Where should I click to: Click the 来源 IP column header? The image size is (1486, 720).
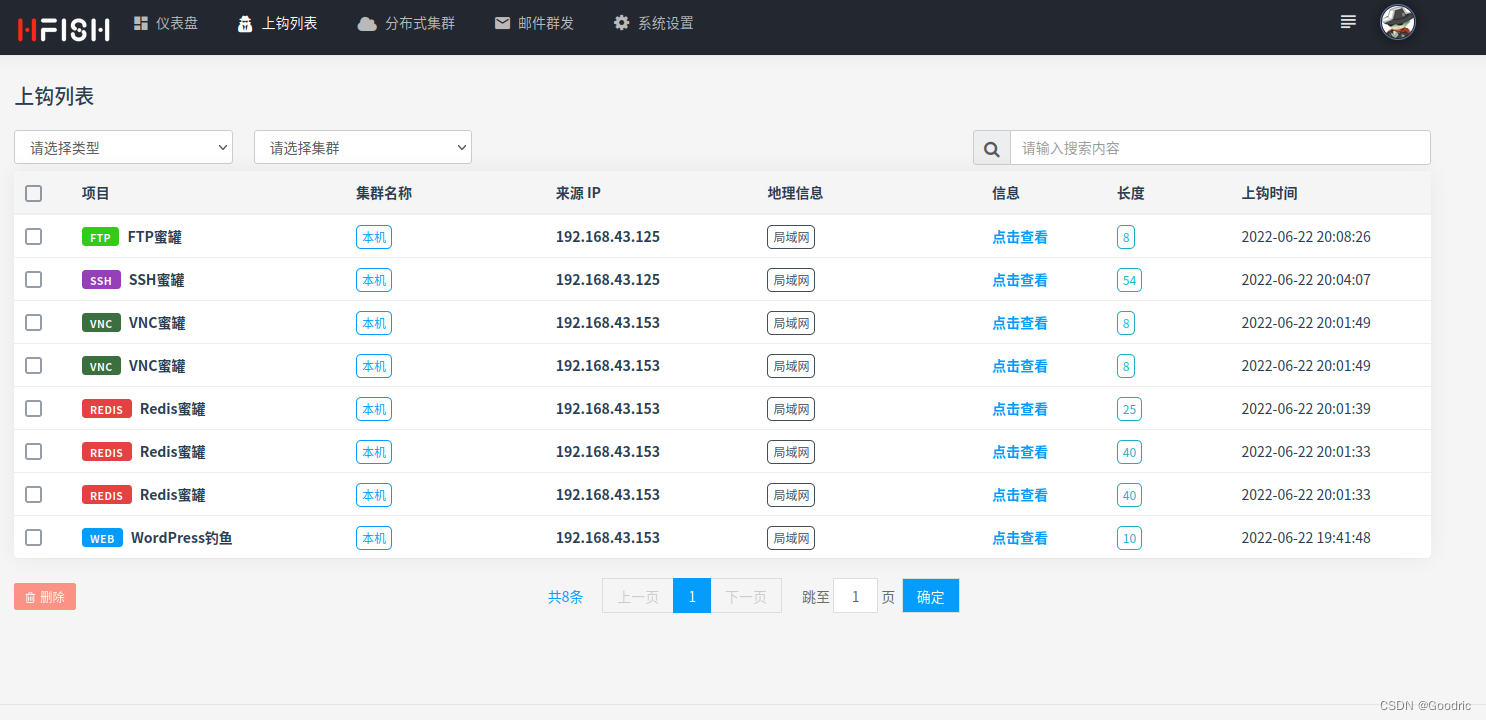pyautogui.click(x=578, y=193)
